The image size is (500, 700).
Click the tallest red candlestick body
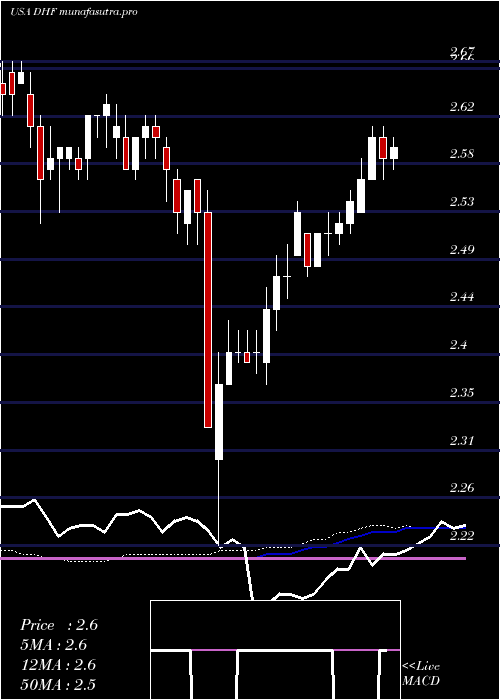[x=208, y=320]
